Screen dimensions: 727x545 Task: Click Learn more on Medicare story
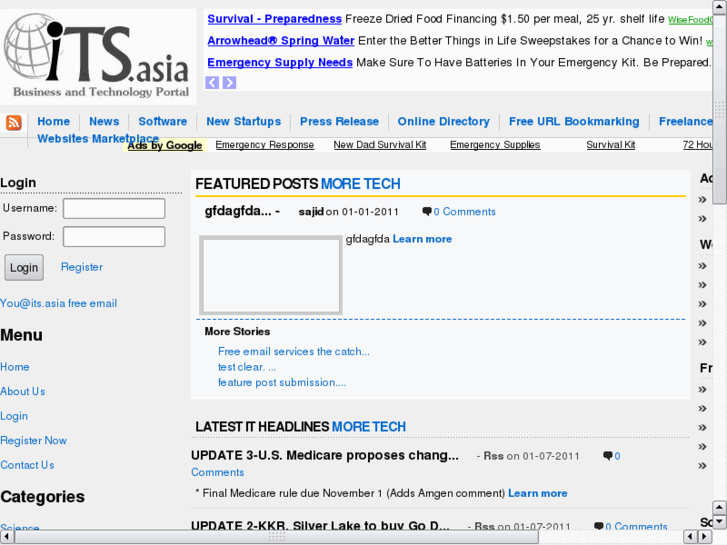538,494
